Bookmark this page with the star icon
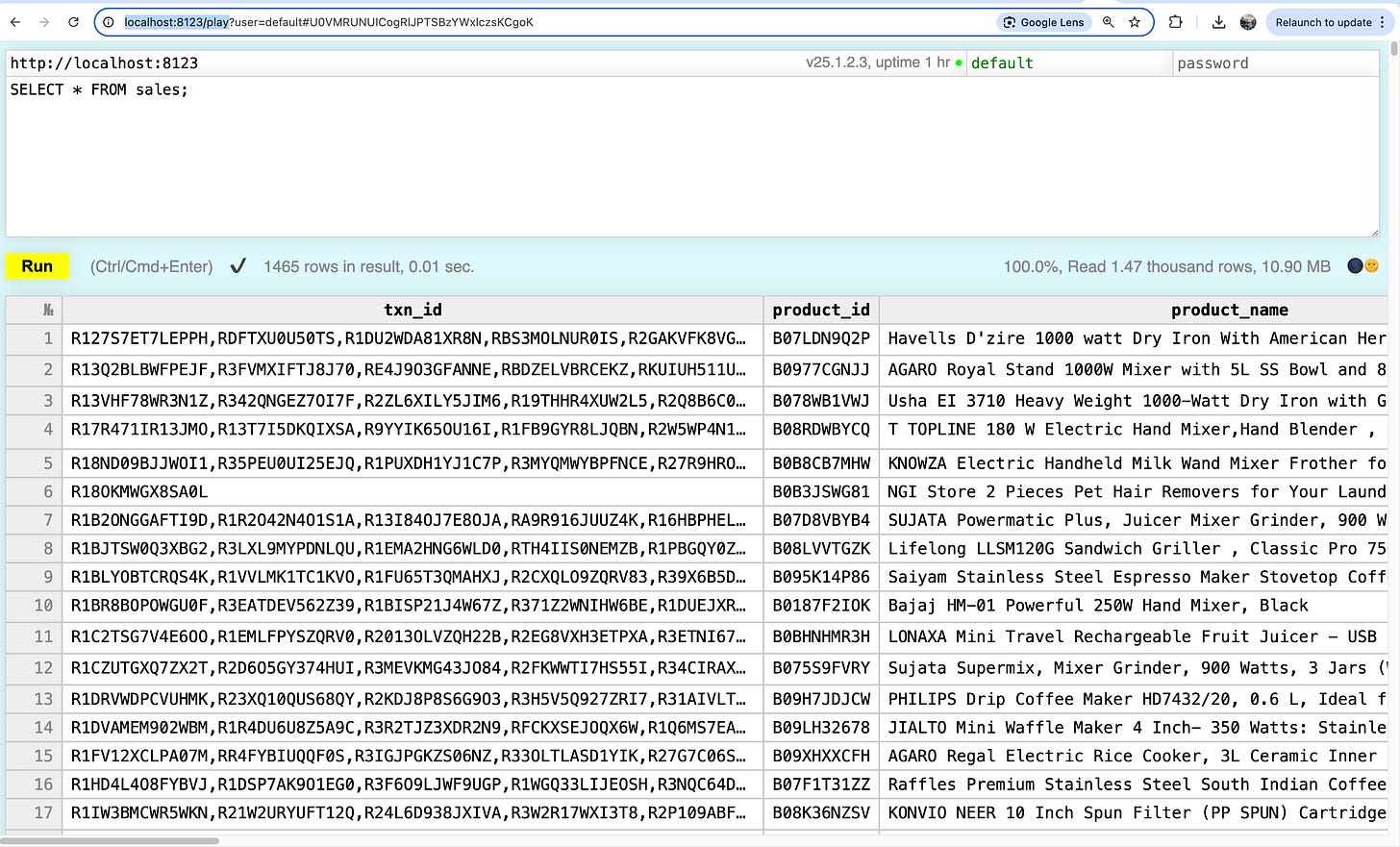 coord(1135,22)
